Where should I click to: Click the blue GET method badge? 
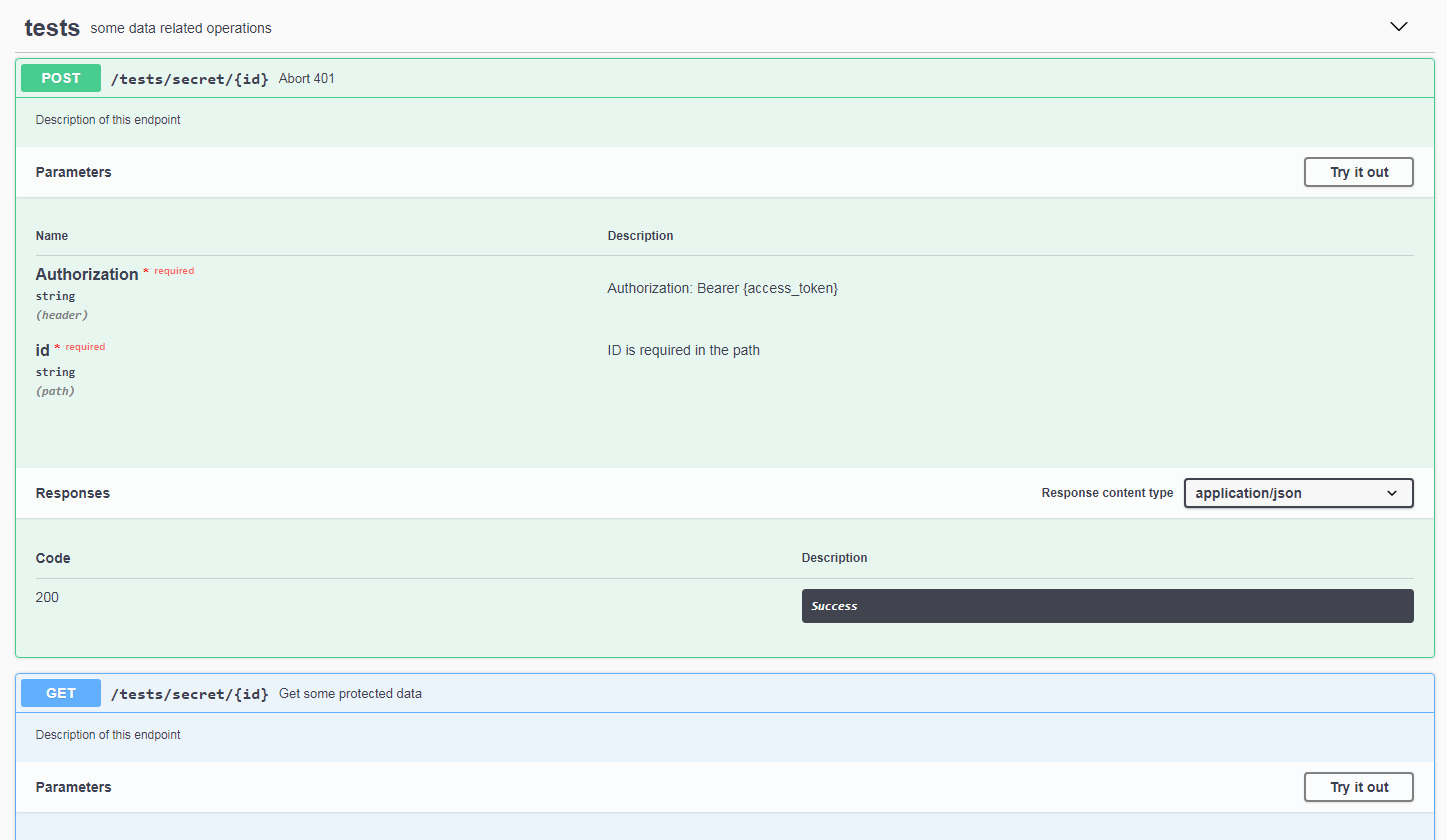(x=60, y=692)
